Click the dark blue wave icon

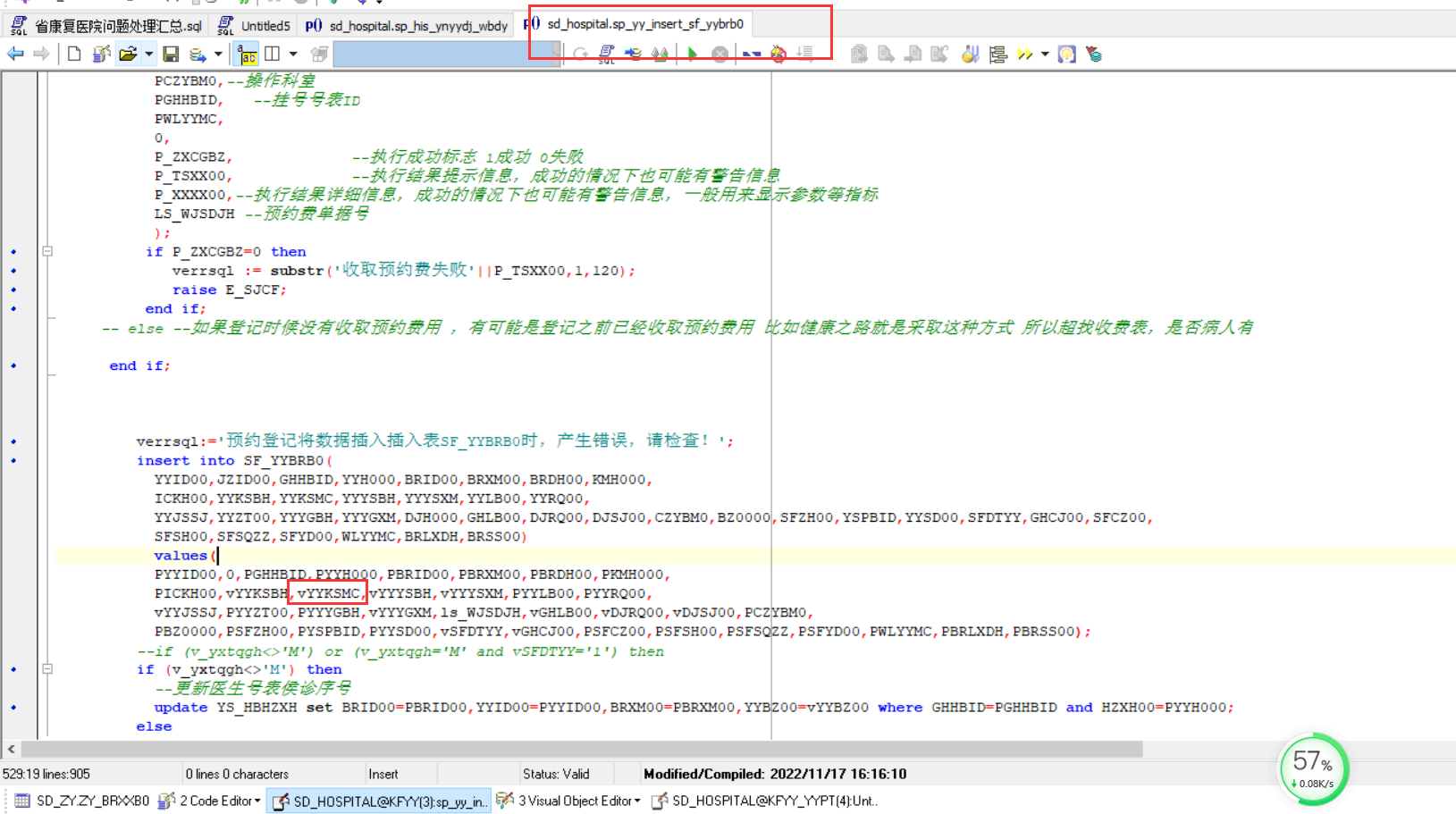point(752,55)
